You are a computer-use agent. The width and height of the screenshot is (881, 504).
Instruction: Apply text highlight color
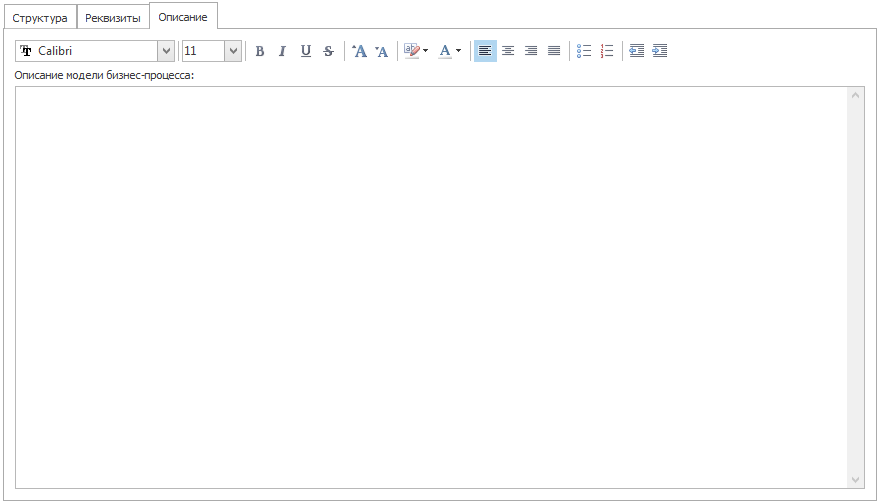tap(412, 51)
